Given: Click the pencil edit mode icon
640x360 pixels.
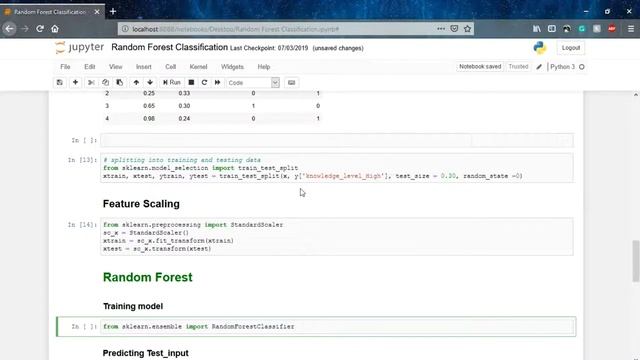Looking at the screenshot, I should click(x=539, y=67).
